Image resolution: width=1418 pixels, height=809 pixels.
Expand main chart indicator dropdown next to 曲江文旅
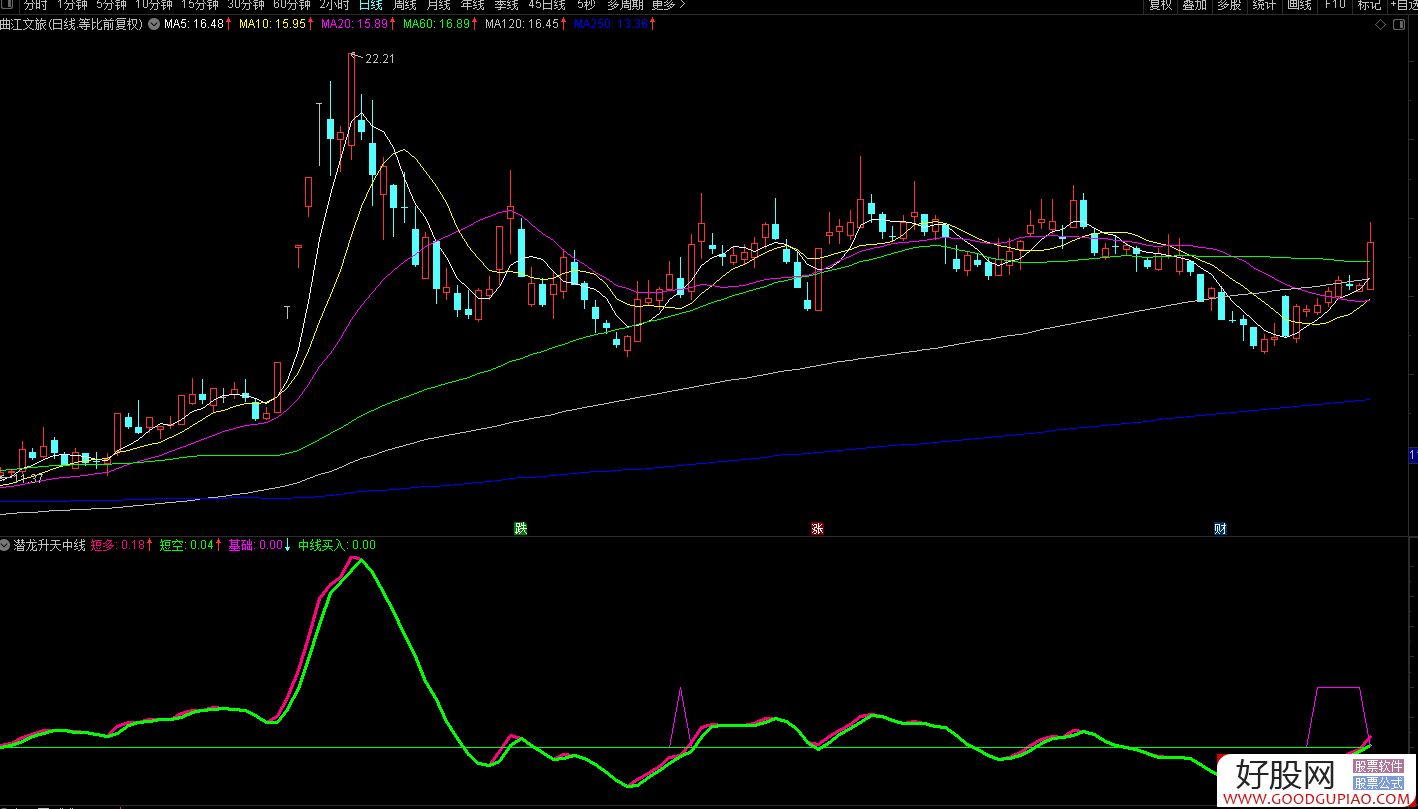tap(153, 24)
